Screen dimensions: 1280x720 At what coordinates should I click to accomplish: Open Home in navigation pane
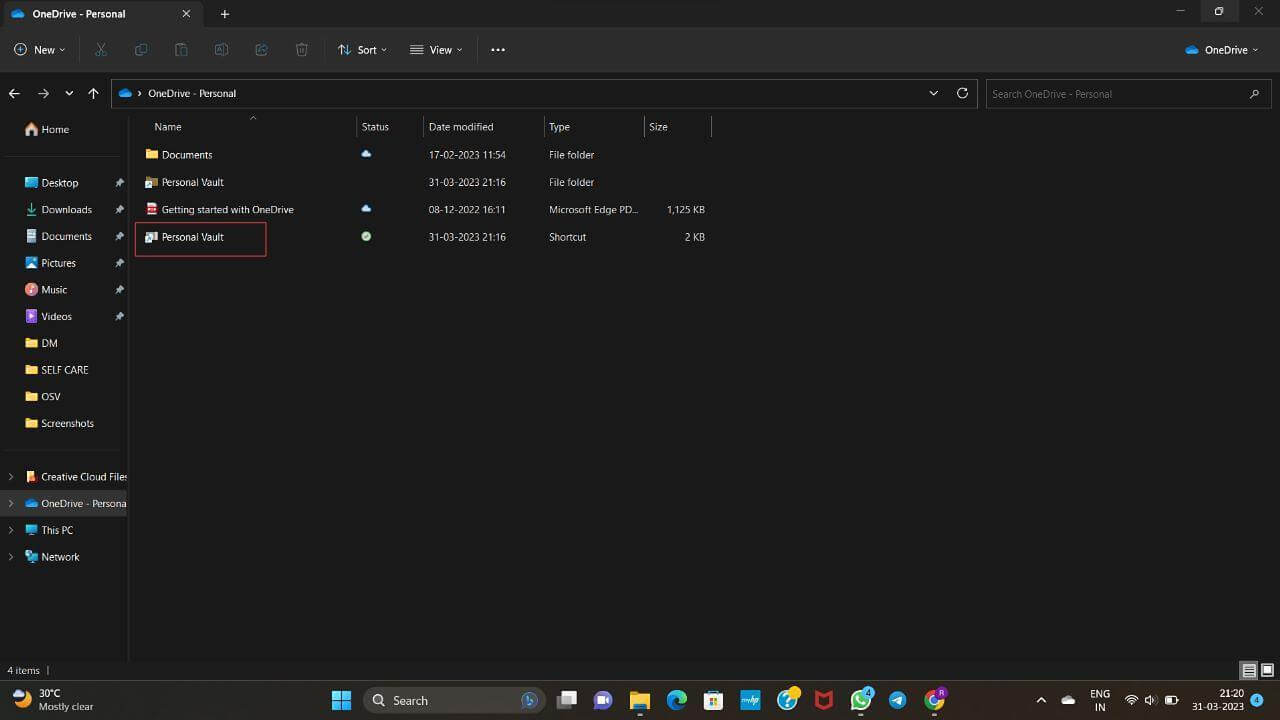click(47, 129)
